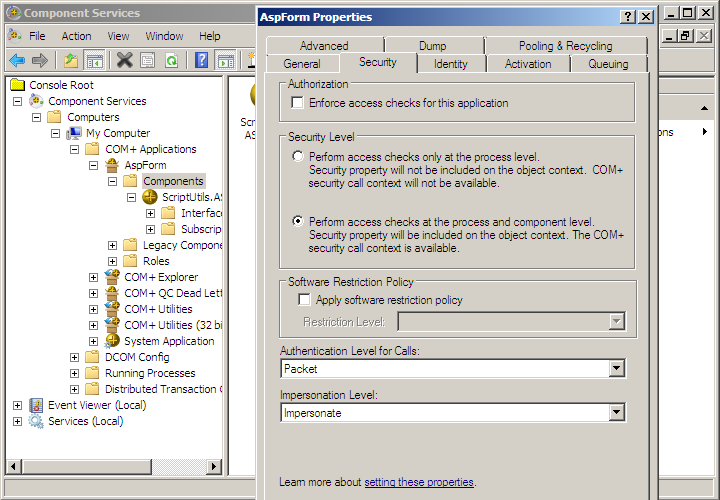Image resolution: width=720 pixels, height=500 pixels.
Task: Check Apply software restriction policy
Action: 304,299
